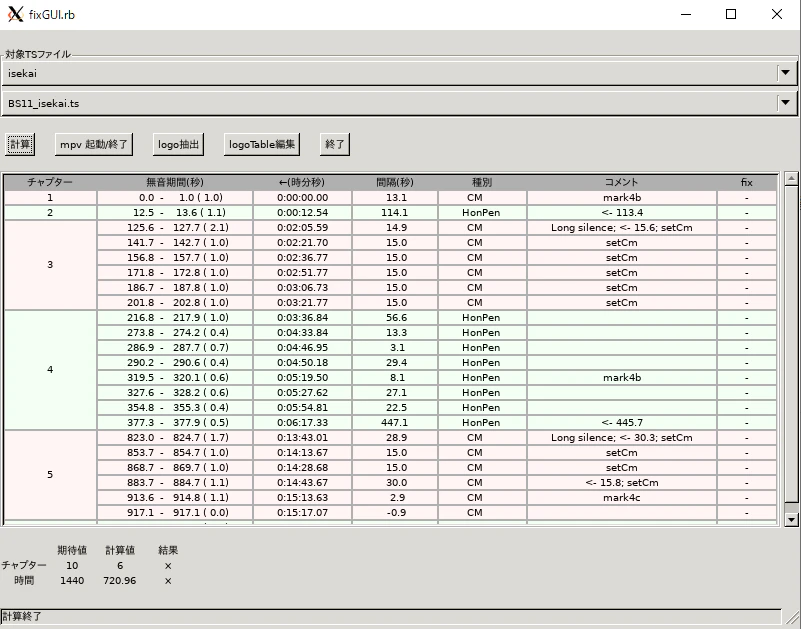Open the isekai dropdown arrow
The height and width of the screenshot is (629, 801).
(x=785, y=73)
